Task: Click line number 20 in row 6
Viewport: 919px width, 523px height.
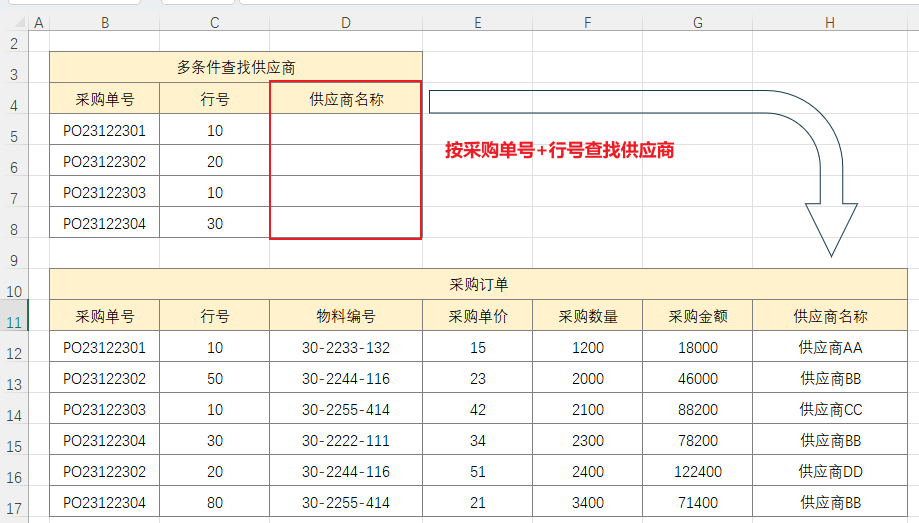Action: click(215, 161)
